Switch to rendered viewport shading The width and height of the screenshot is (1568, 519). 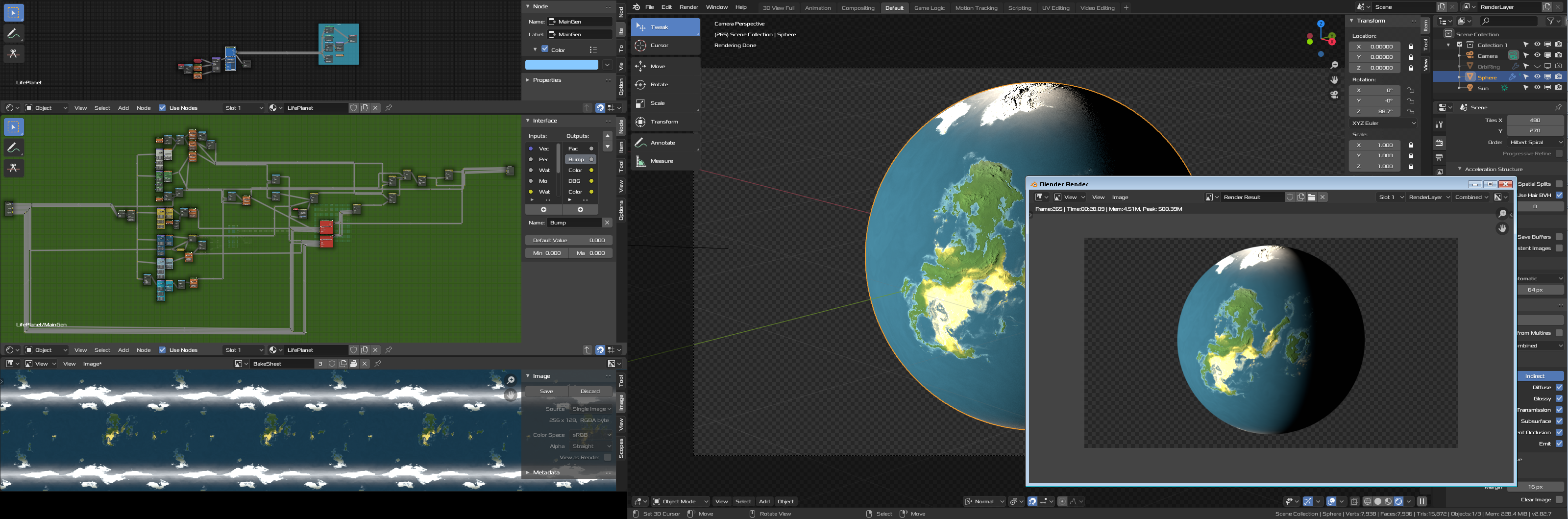1399,501
